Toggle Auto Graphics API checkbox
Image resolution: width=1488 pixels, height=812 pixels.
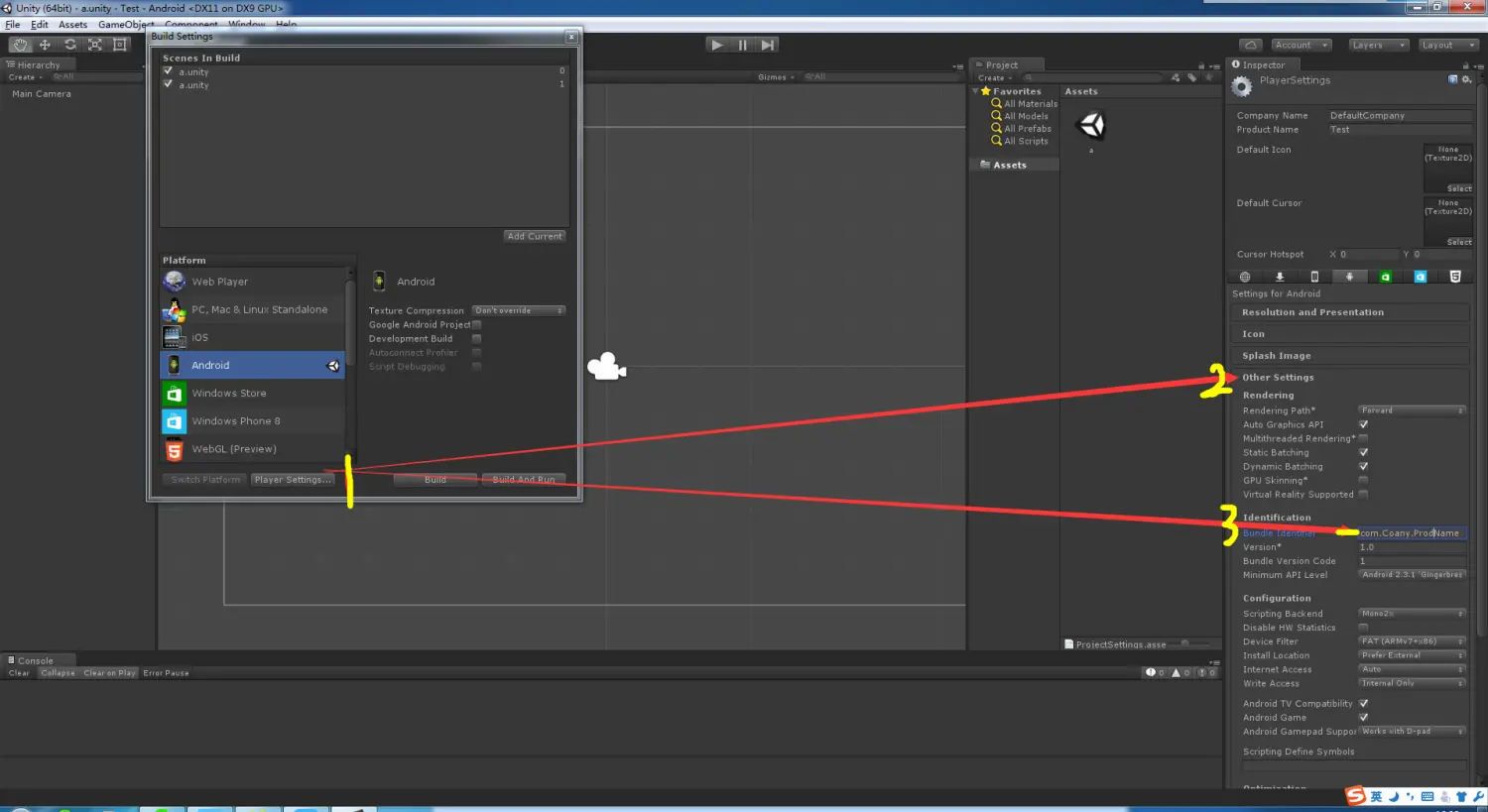tap(1363, 424)
